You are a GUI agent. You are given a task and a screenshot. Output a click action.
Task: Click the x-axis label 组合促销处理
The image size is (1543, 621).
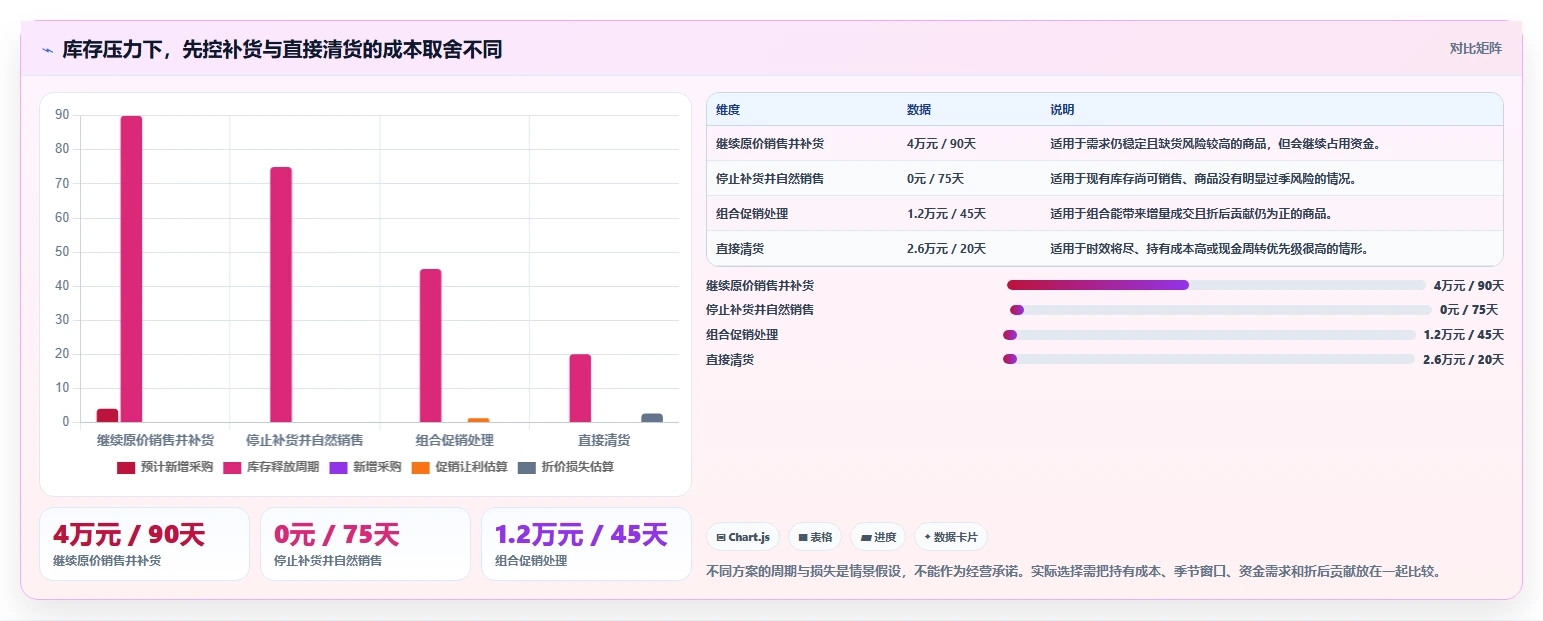pos(455,440)
